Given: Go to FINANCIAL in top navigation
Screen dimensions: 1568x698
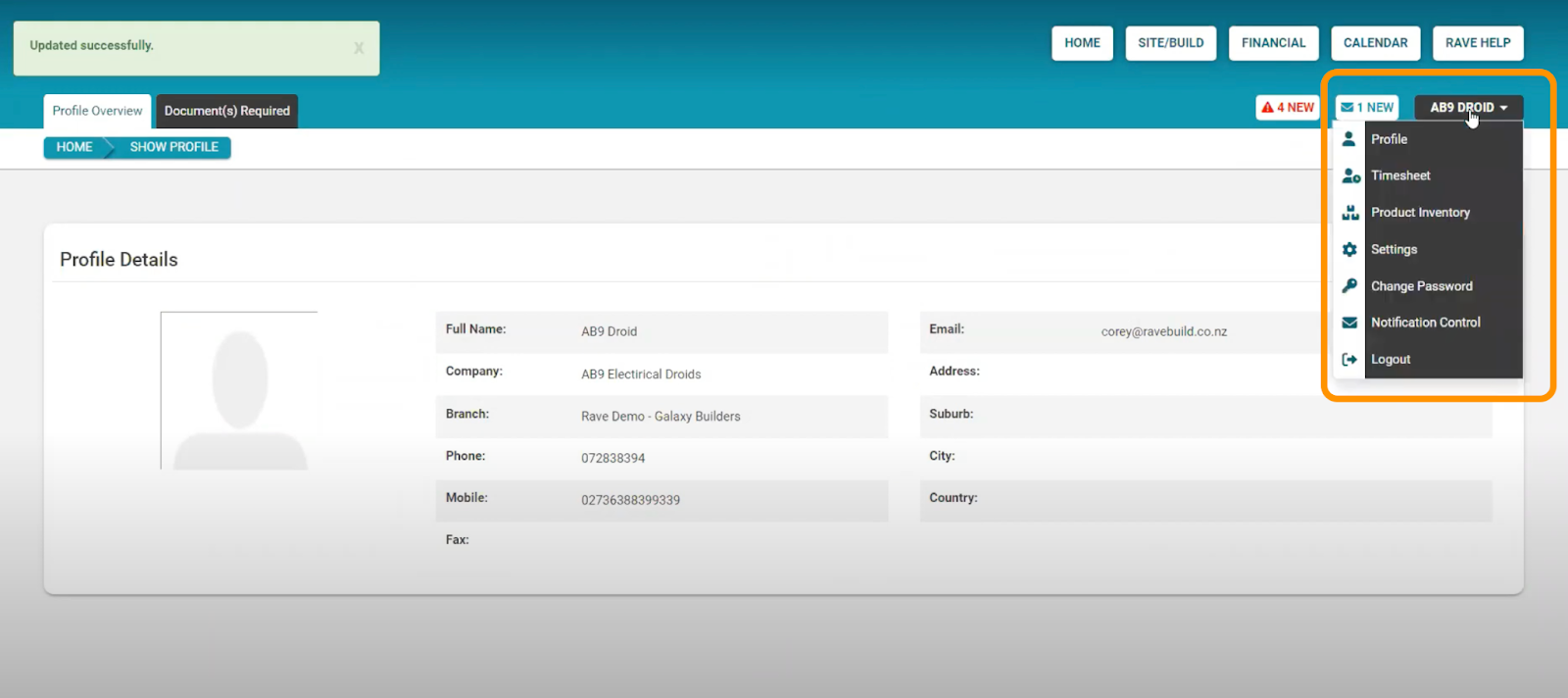Looking at the screenshot, I should (x=1273, y=43).
